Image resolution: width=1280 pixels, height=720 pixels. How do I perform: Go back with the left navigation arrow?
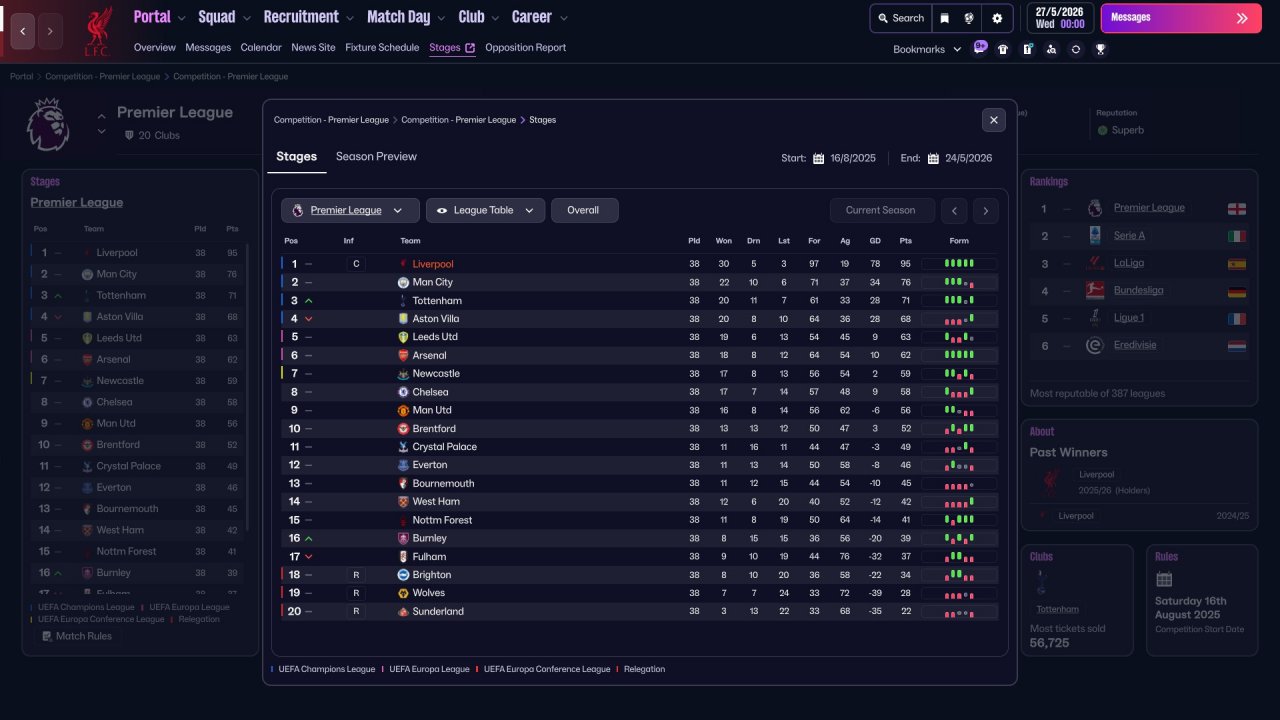22,31
